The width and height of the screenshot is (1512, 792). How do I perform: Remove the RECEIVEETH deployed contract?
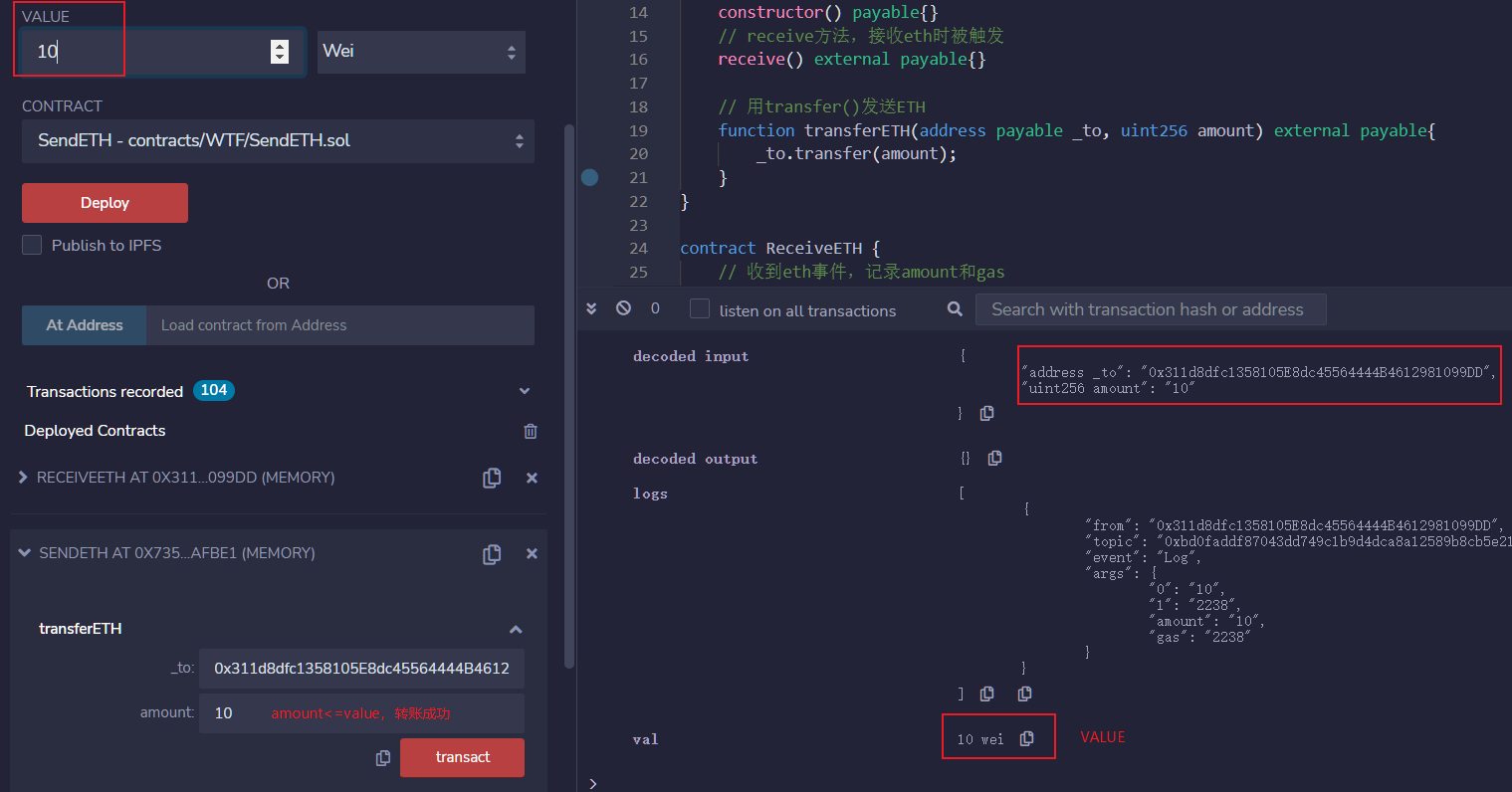tap(532, 479)
